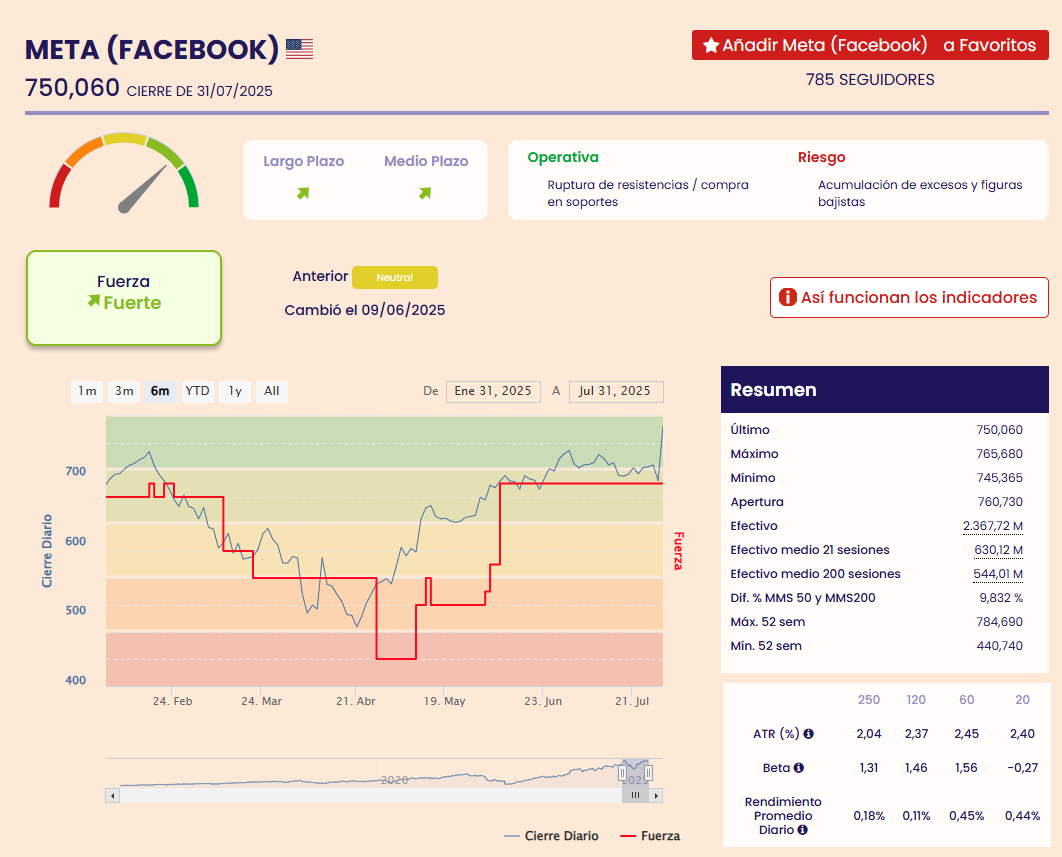Select the 1y chart range

click(x=235, y=391)
